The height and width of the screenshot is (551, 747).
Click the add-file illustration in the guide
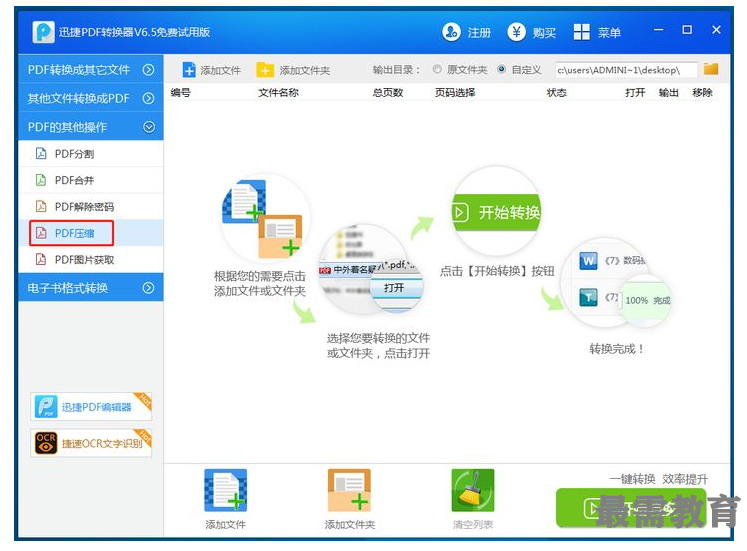pos(266,219)
